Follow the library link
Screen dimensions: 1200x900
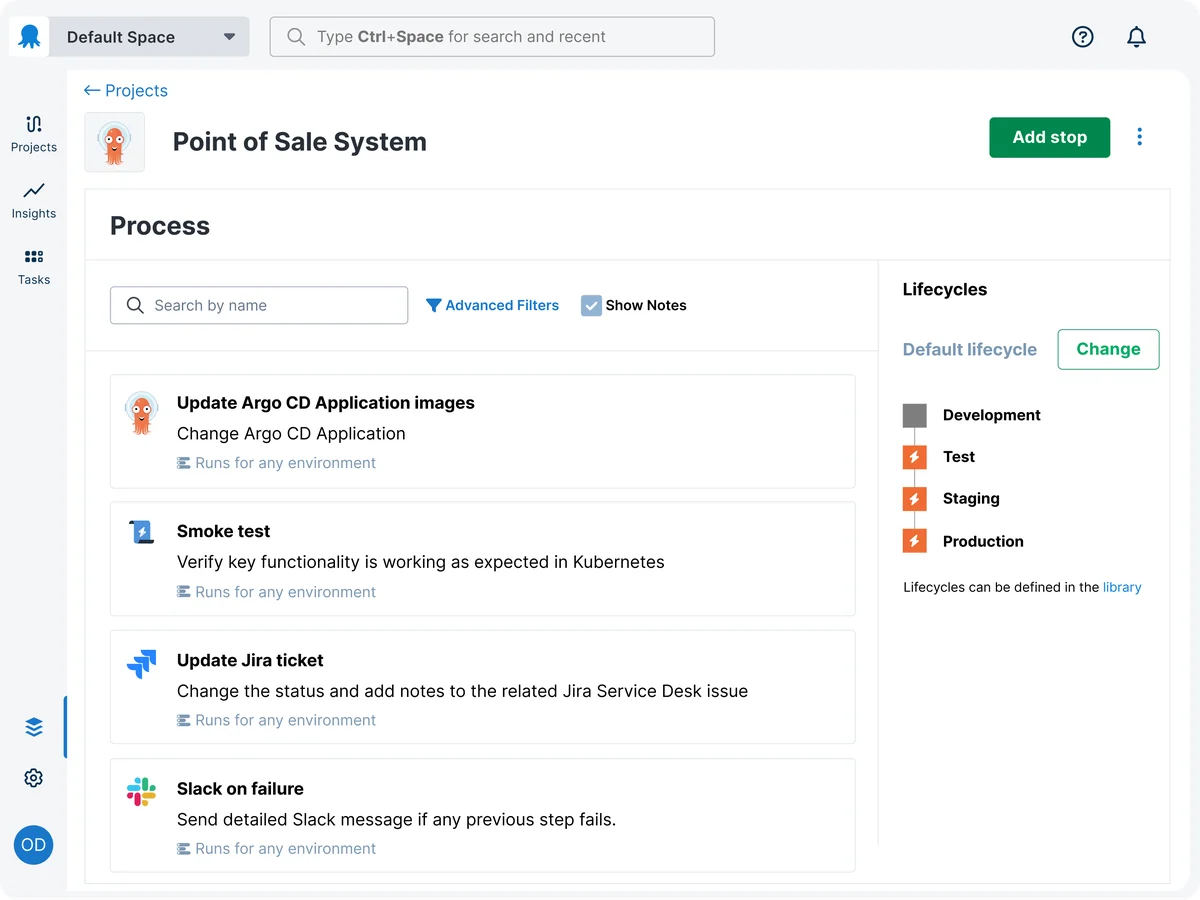[x=1122, y=587]
